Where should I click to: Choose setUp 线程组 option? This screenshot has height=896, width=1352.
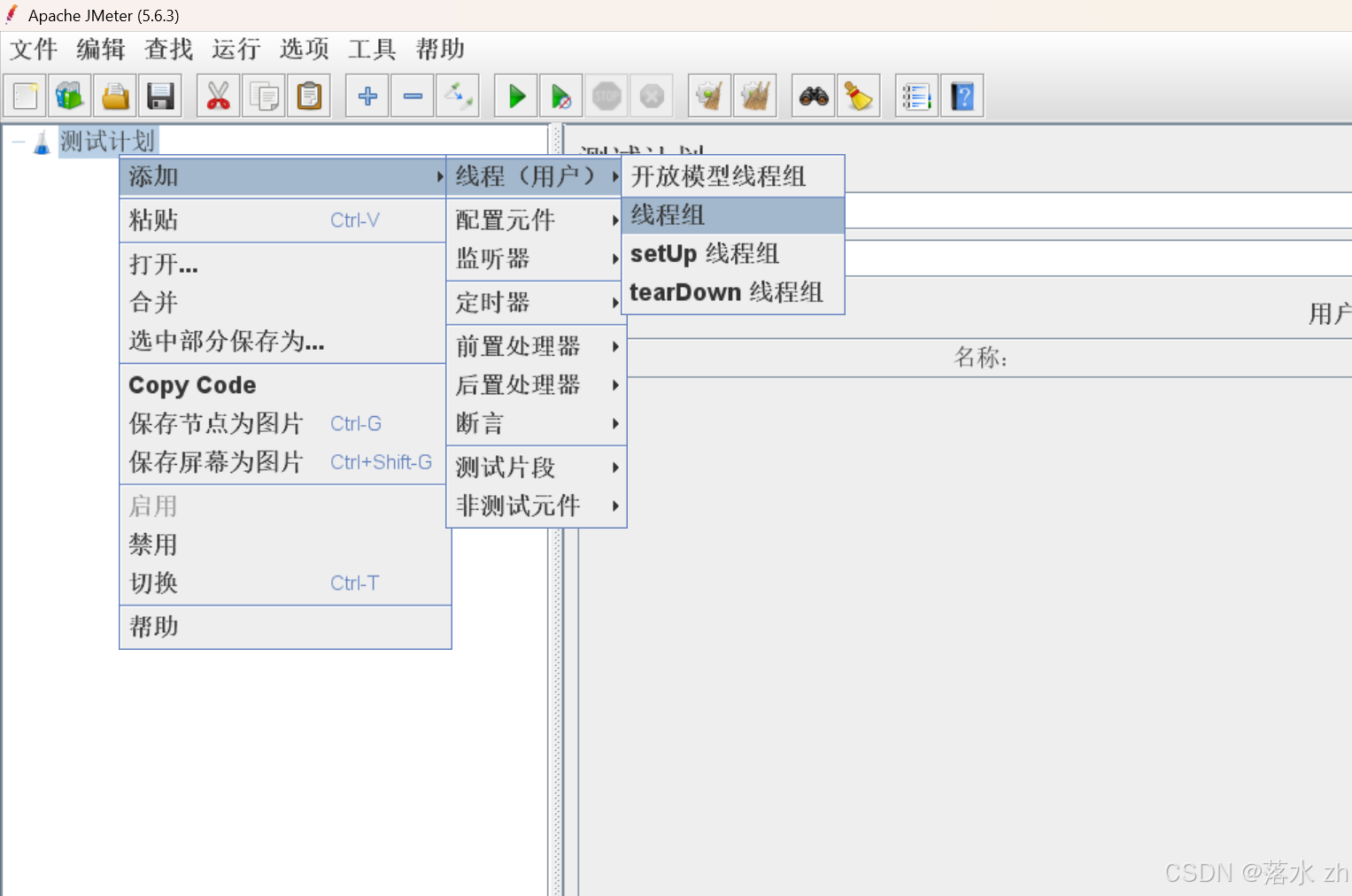point(733,254)
